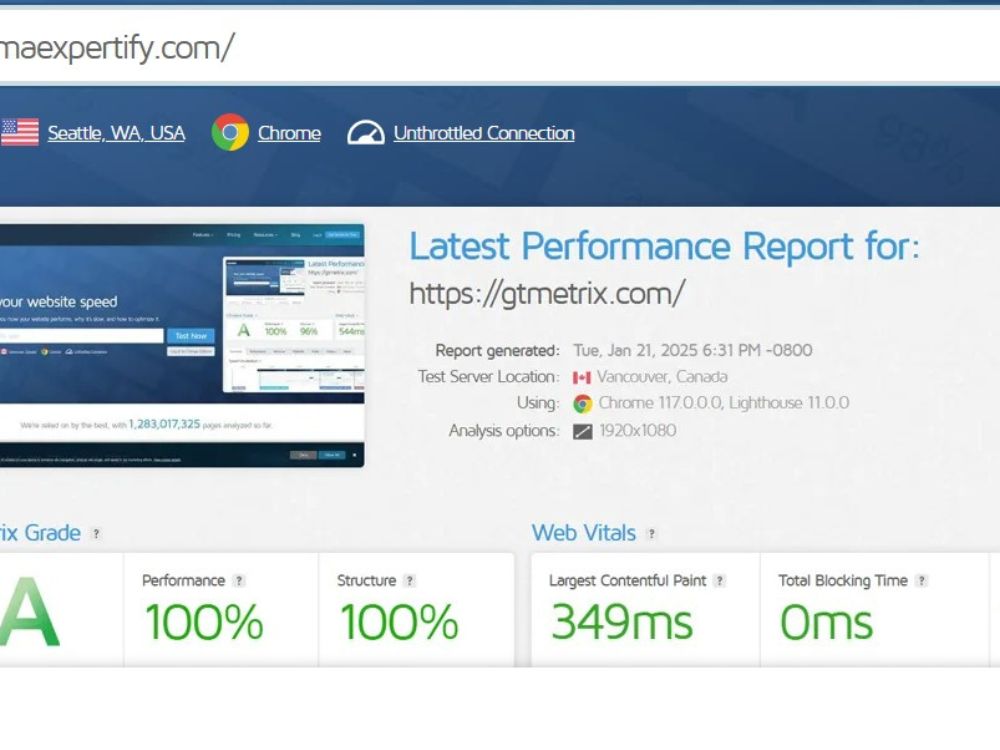Click the 349ms Largest Contentful Paint value
This screenshot has width=1000, height=750.
622,622
